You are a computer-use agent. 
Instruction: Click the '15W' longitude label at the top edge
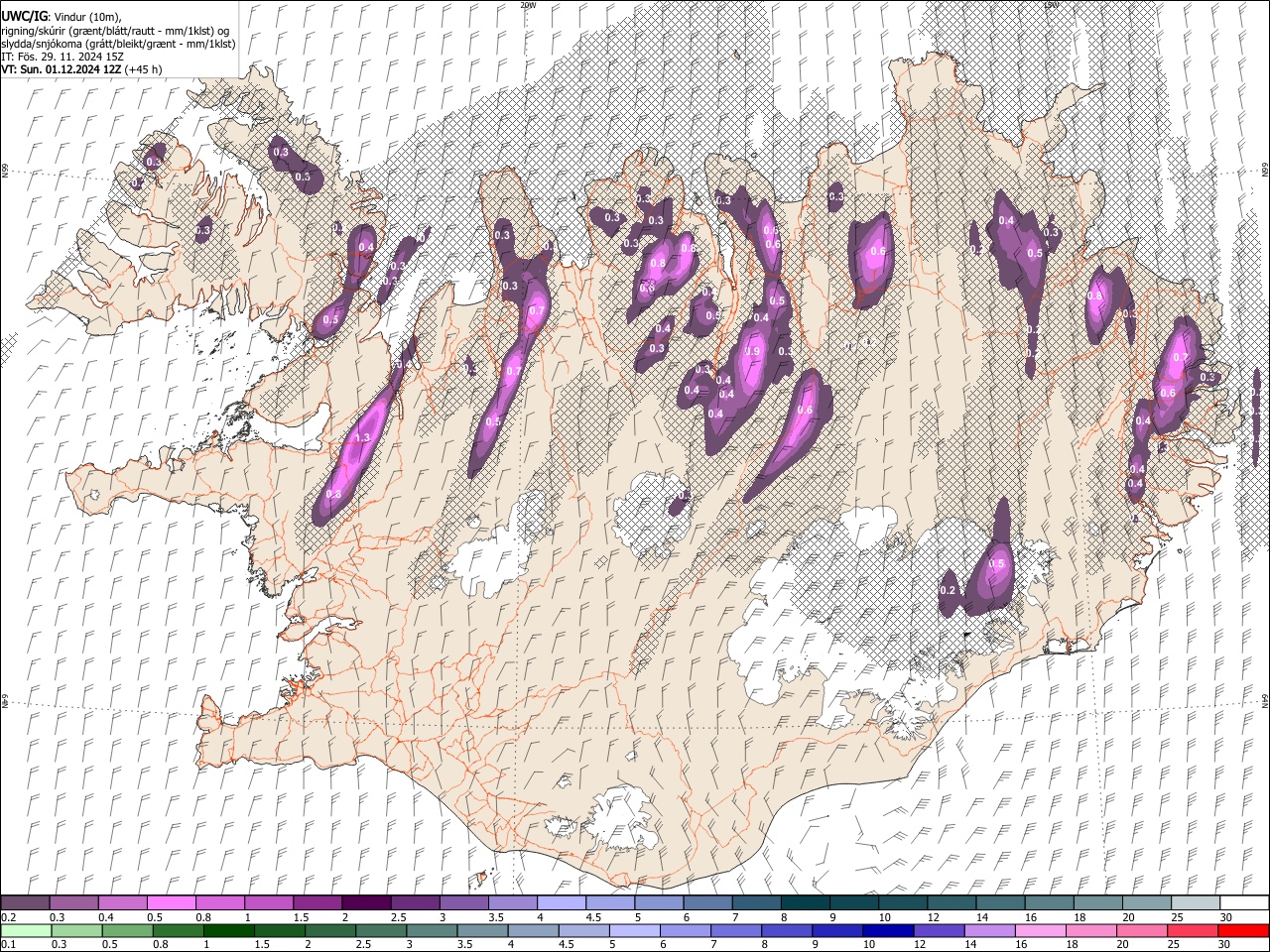point(1051,5)
